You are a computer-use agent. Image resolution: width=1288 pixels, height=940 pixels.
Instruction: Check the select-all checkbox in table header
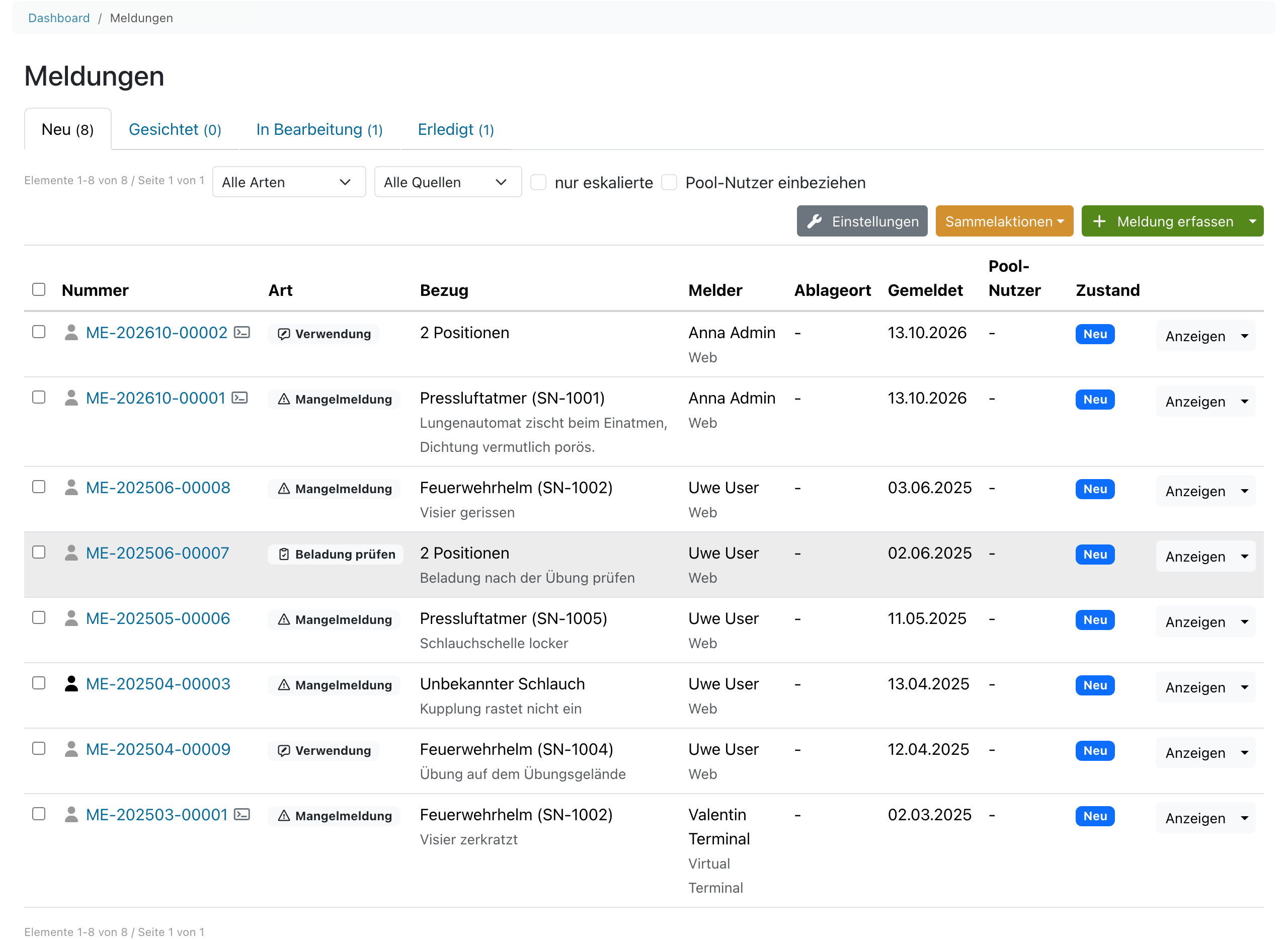[39, 290]
